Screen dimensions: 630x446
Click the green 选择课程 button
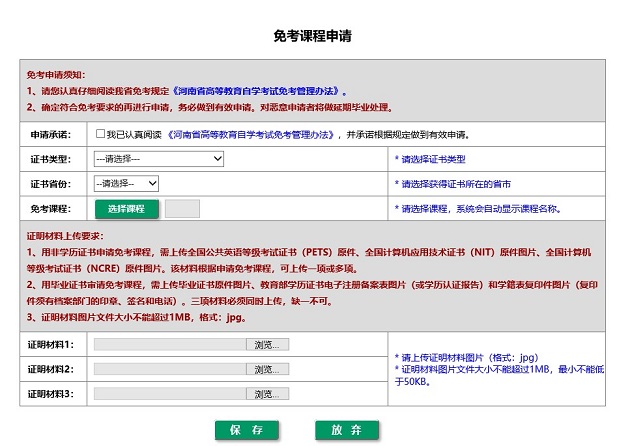tap(127, 209)
